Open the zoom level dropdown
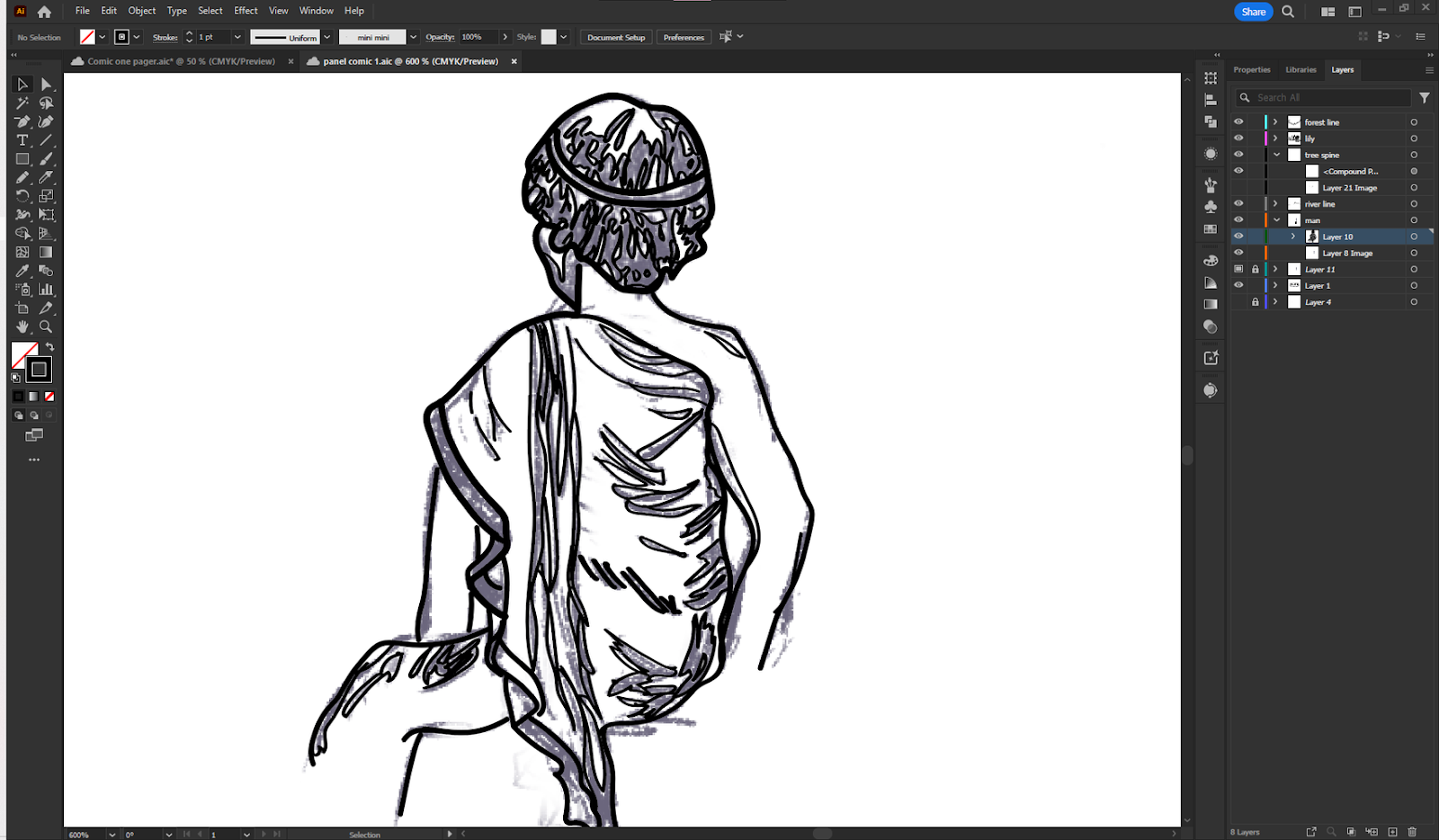 coord(112,835)
